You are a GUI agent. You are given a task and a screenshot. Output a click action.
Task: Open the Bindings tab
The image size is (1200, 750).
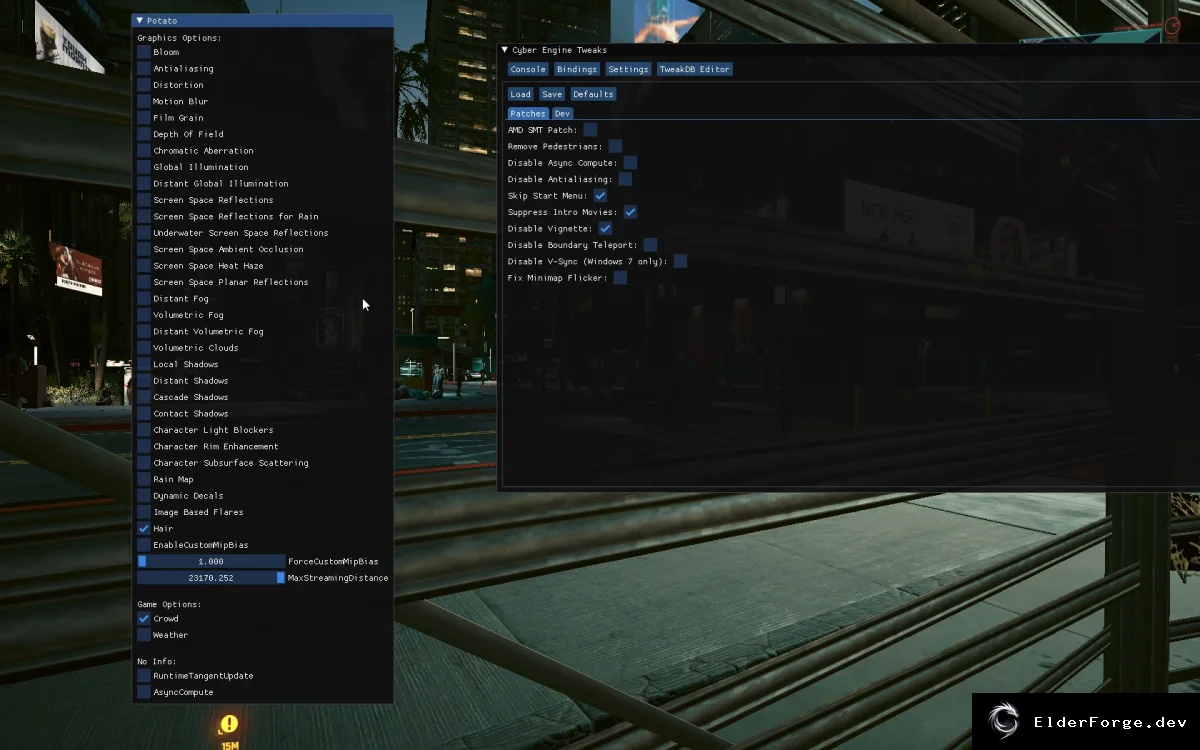click(x=577, y=70)
